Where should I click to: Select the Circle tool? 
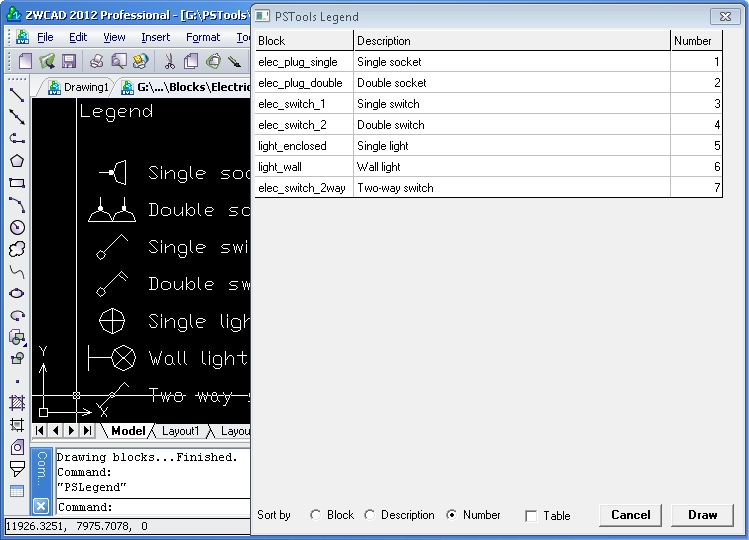pos(17,227)
